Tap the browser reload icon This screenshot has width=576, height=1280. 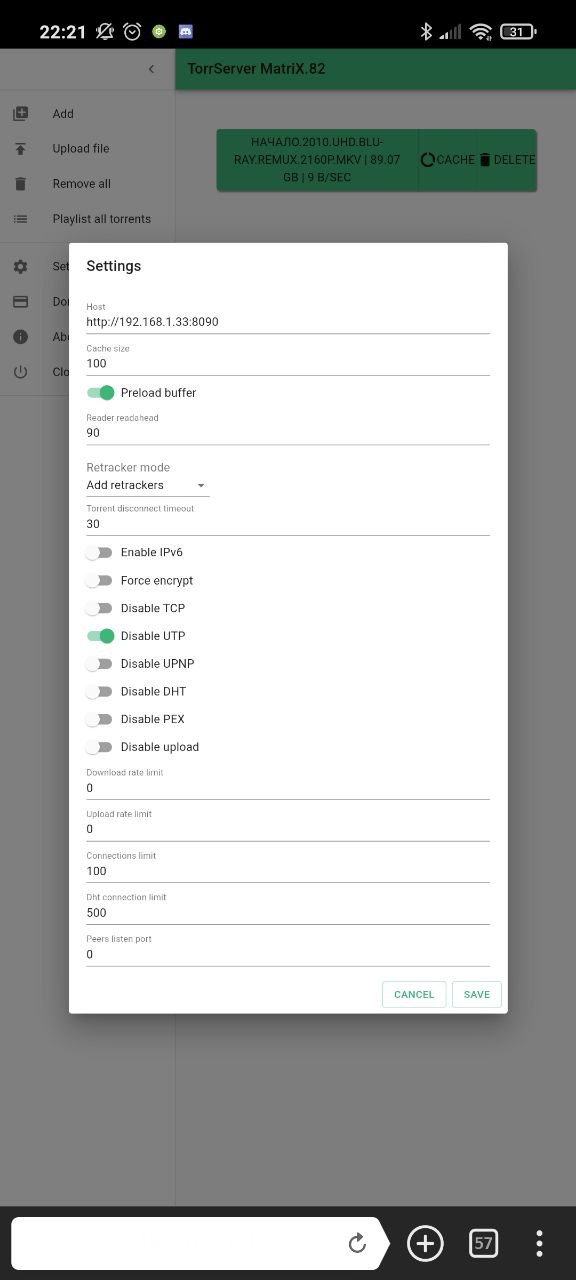coord(357,1243)
